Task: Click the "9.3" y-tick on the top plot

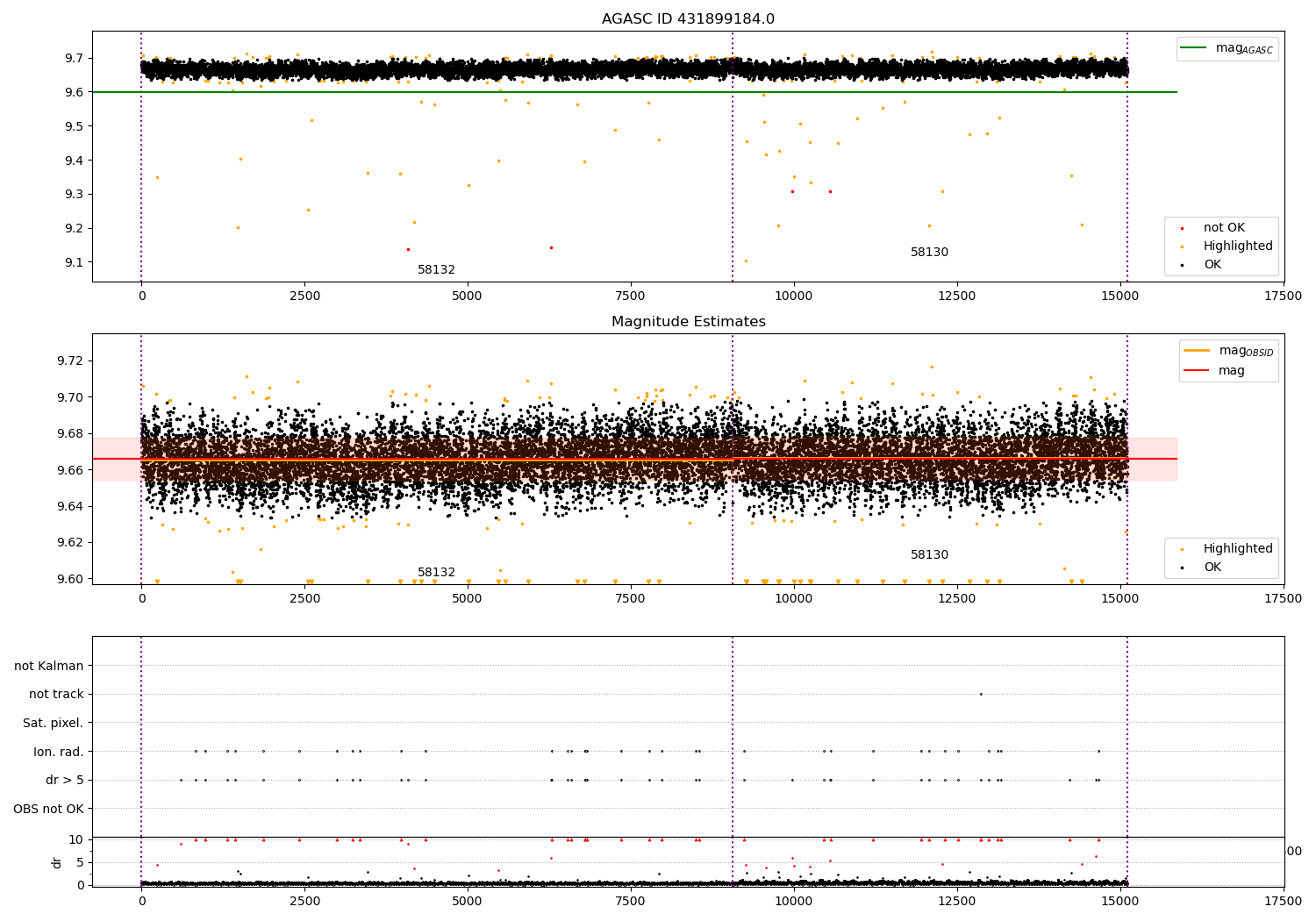Action: pos(75,194)
